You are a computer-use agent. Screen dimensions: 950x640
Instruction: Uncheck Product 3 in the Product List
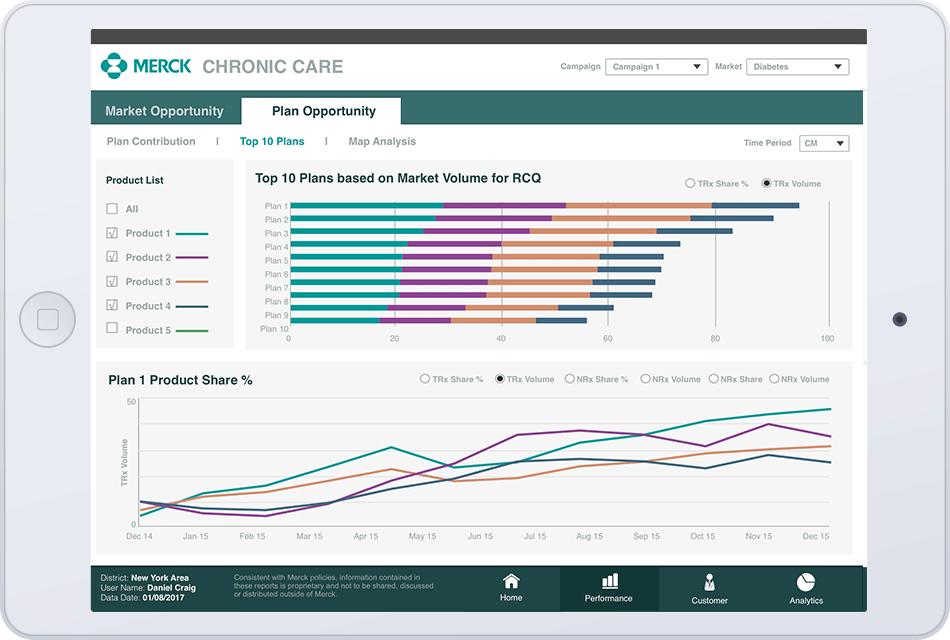pyautogui.click(x=113, y=281)
